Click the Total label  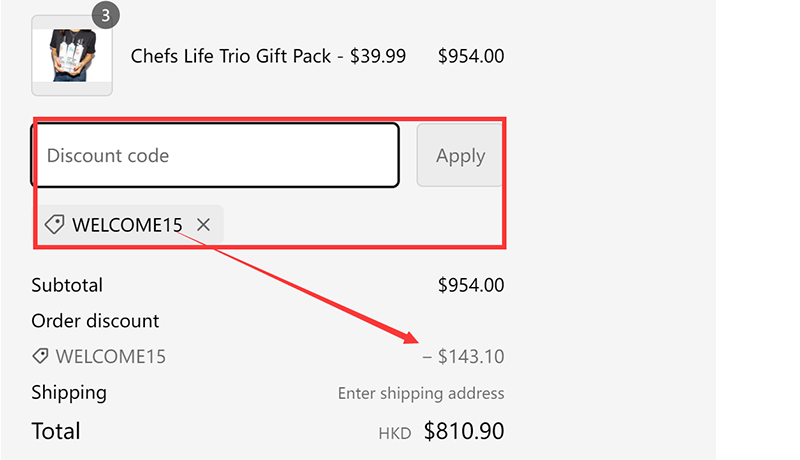click(56, 431)
